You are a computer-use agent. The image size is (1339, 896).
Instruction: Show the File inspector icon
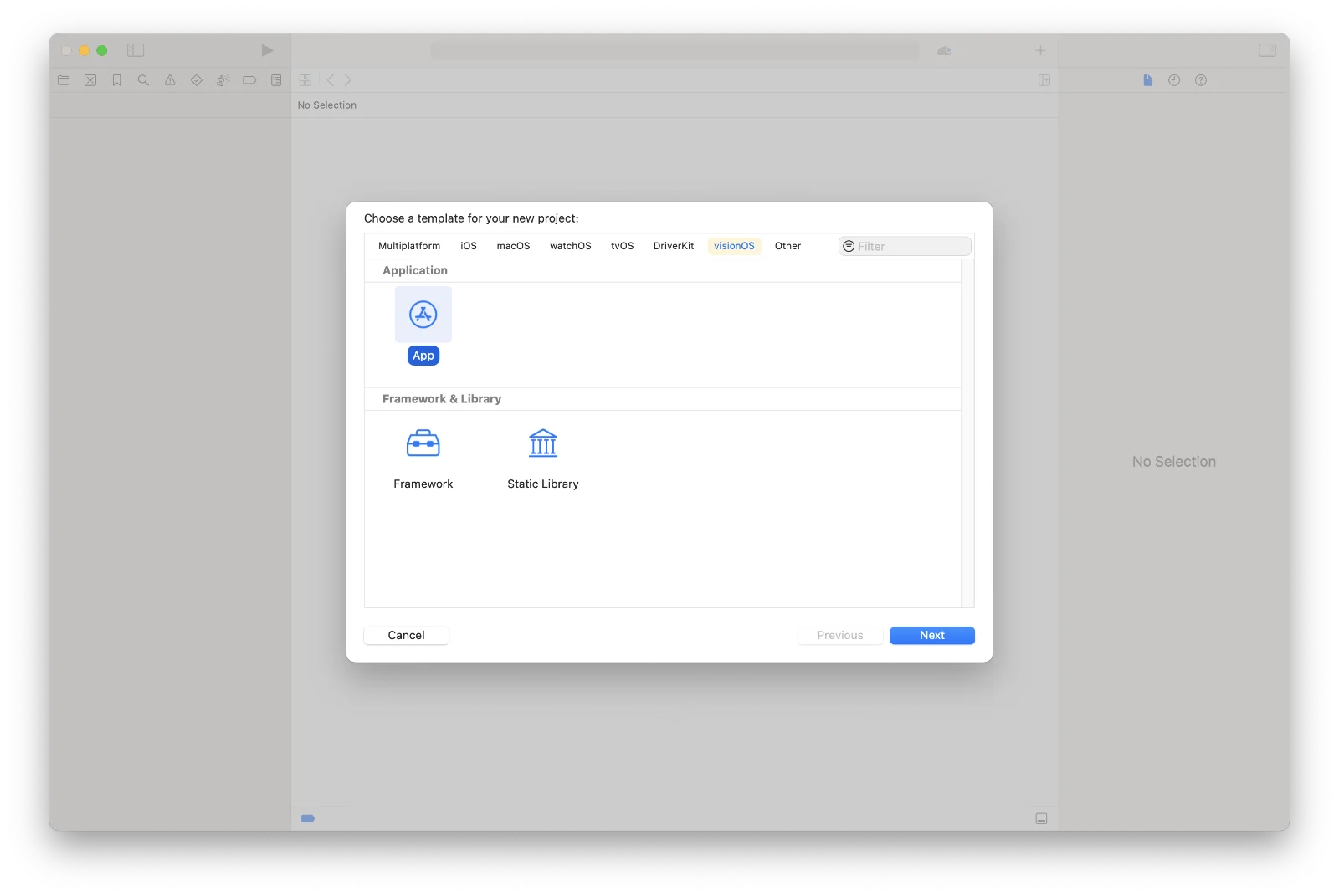1148,80
